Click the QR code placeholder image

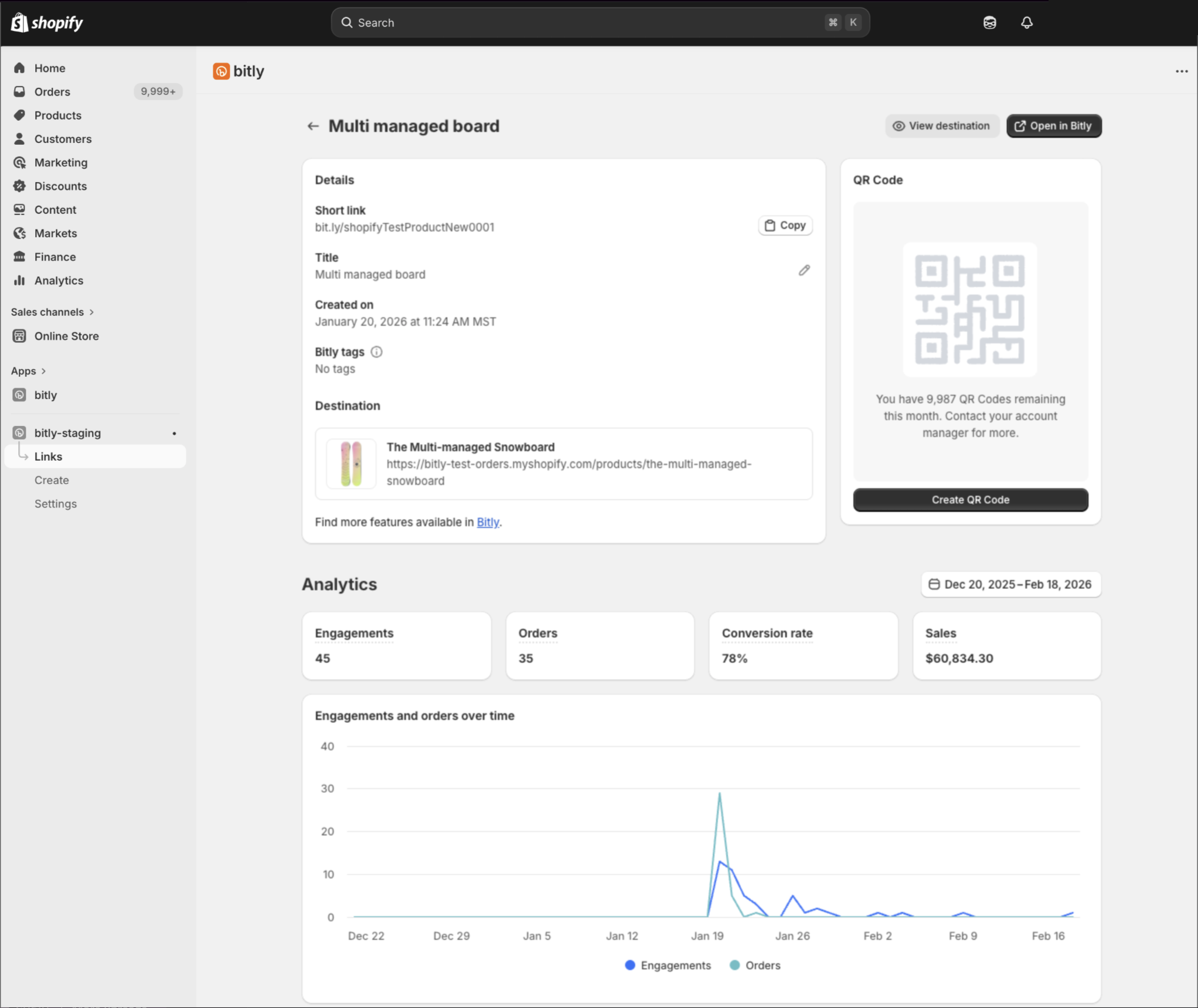point(969,309)
